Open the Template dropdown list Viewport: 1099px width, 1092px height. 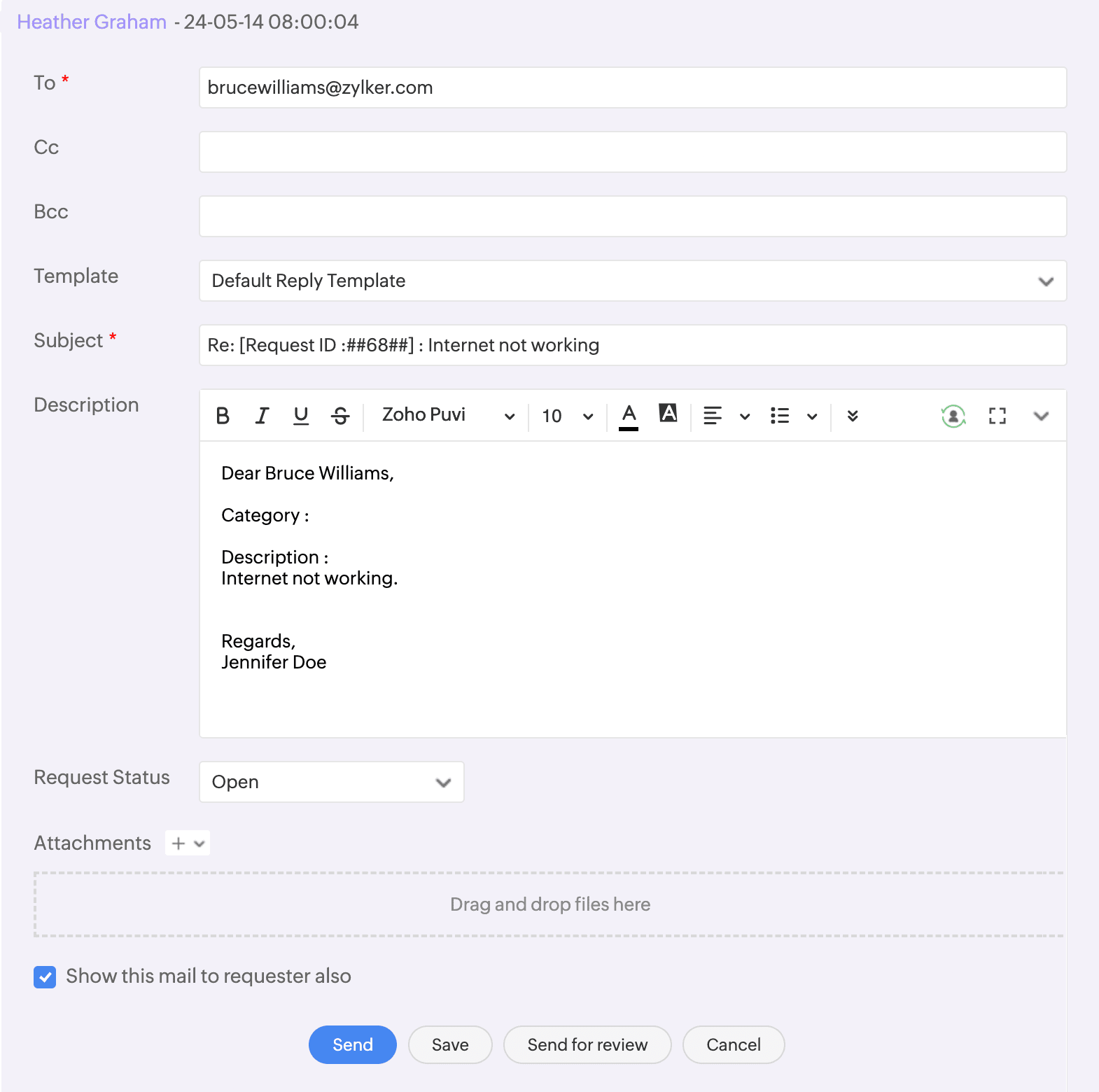tap(632, 281)
